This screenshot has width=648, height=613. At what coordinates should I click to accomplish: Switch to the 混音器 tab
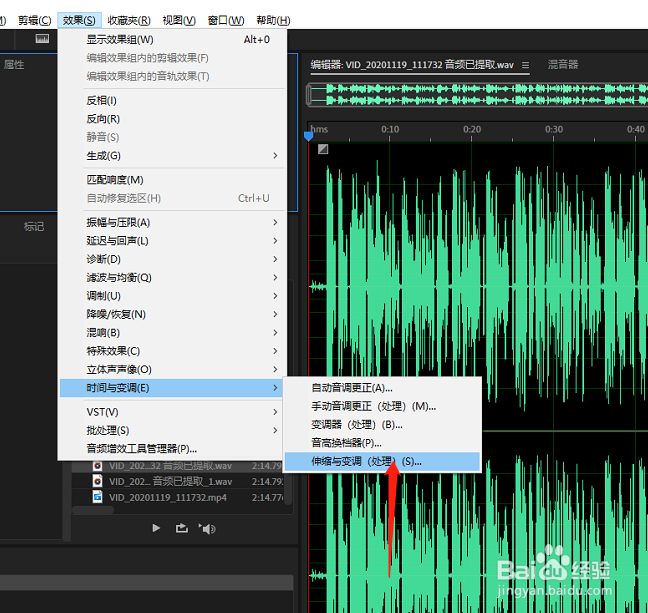pyautogui.click(x=563, y=64)
